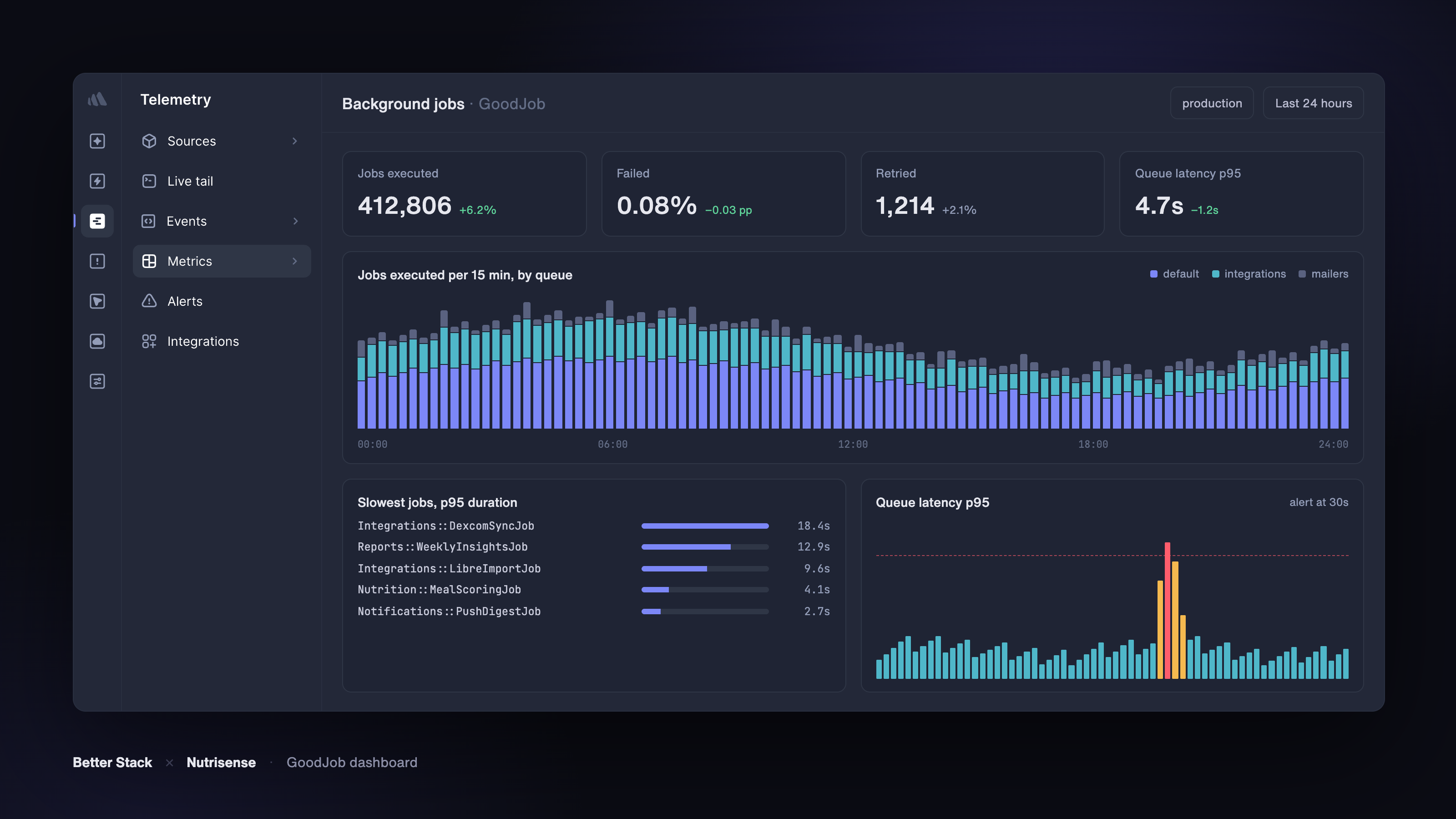
Task: Click the Integrations add-apps icon
Action: tap(149, 341)
